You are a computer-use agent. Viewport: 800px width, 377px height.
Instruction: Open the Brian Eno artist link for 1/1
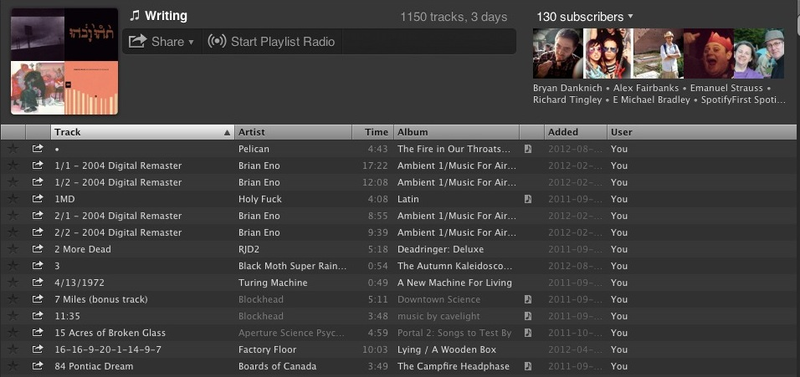[259, 166]
